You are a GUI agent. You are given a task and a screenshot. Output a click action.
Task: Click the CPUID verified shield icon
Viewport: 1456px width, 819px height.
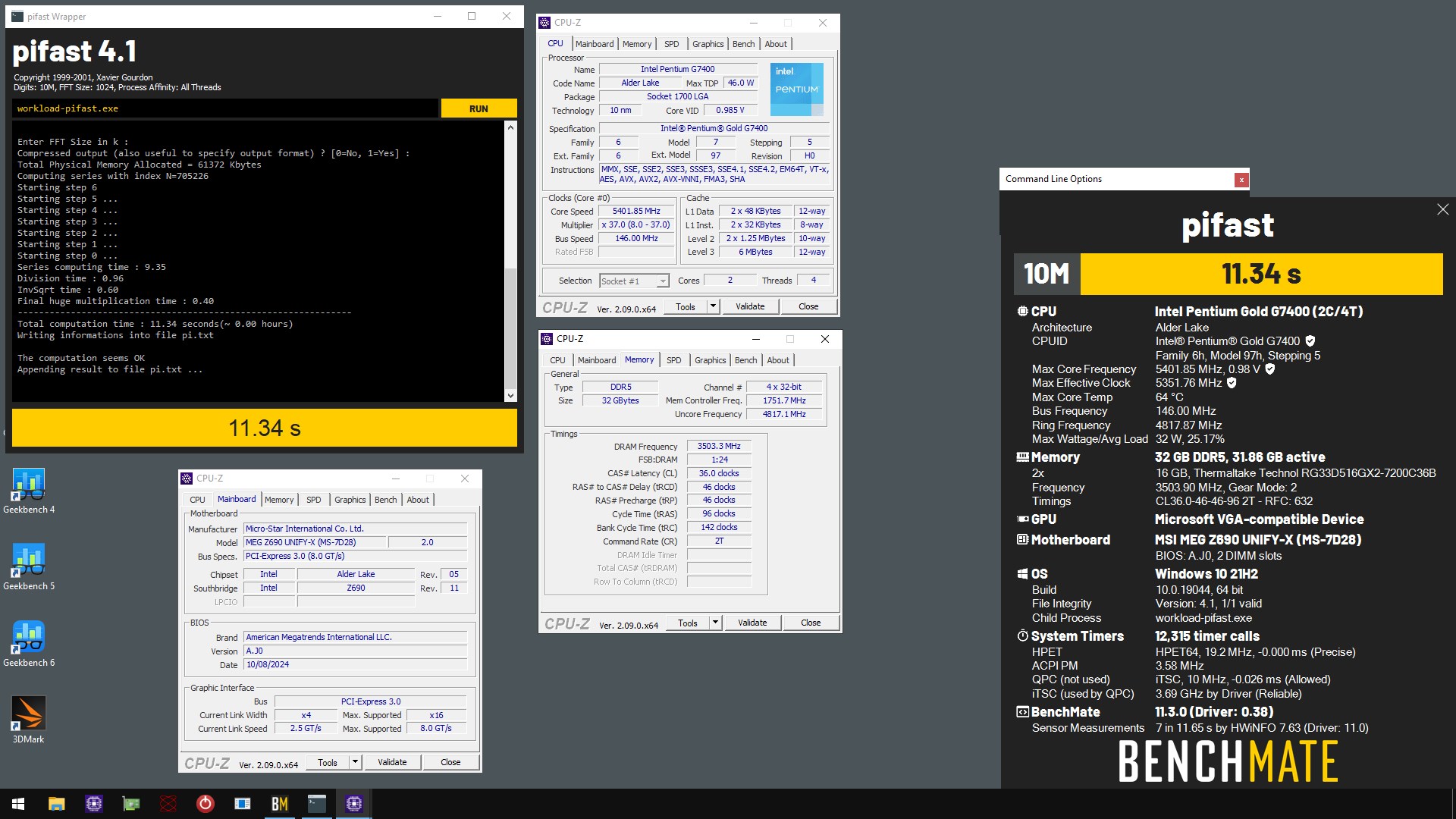1310,341
